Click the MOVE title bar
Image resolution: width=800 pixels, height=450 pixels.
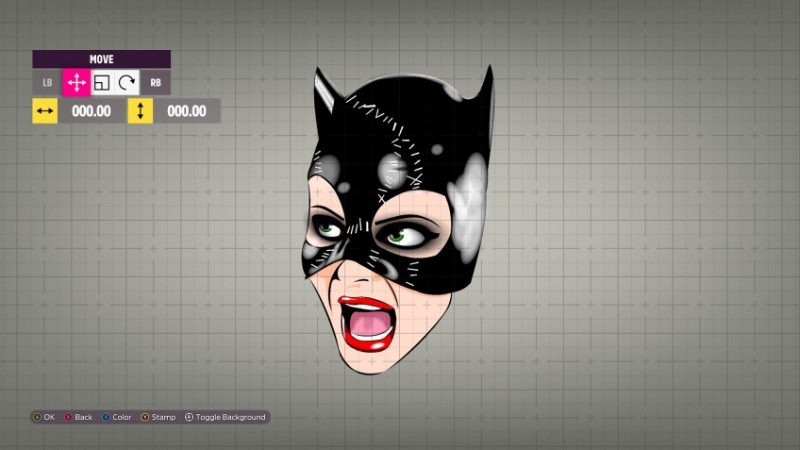[x=101, y=59]
